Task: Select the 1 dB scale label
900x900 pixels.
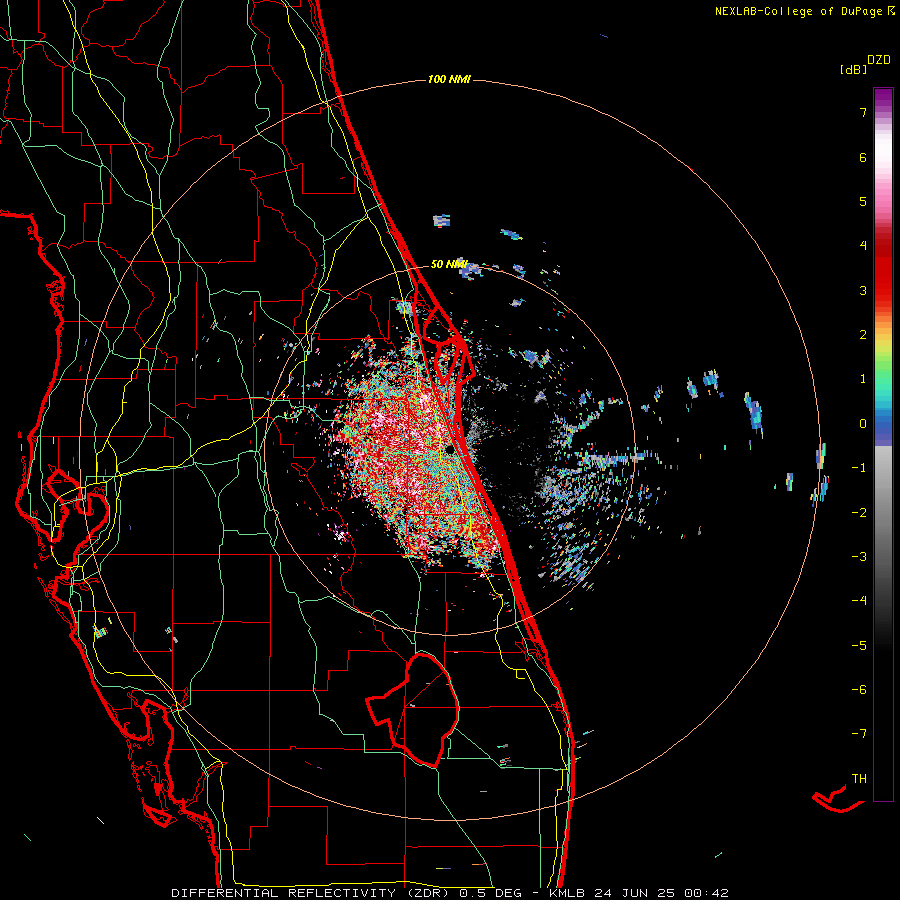Action: [x=863, y=379]
